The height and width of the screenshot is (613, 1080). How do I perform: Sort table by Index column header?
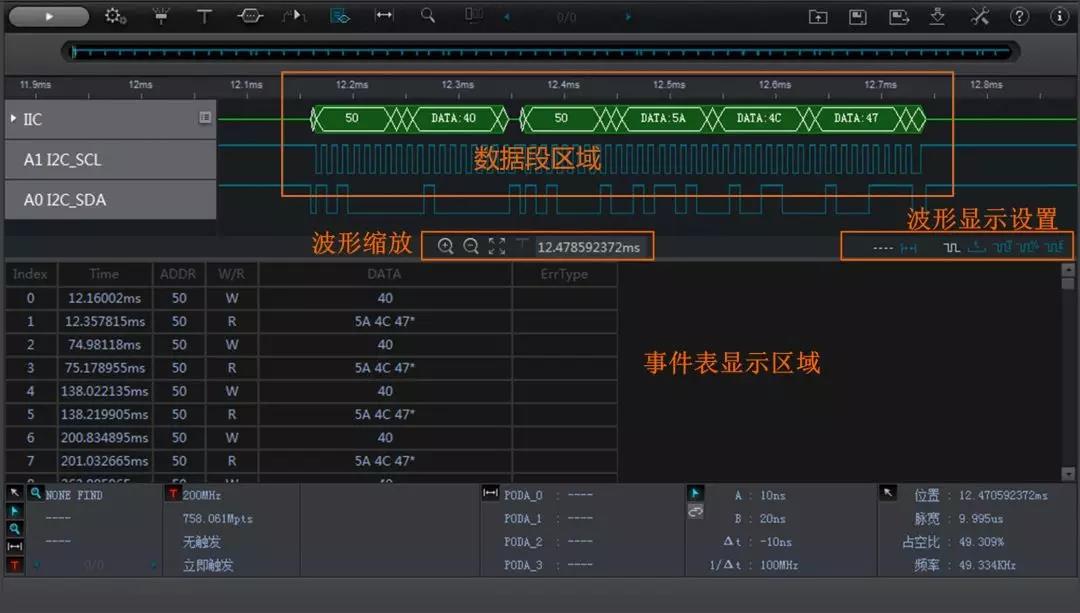pos(30,274)
